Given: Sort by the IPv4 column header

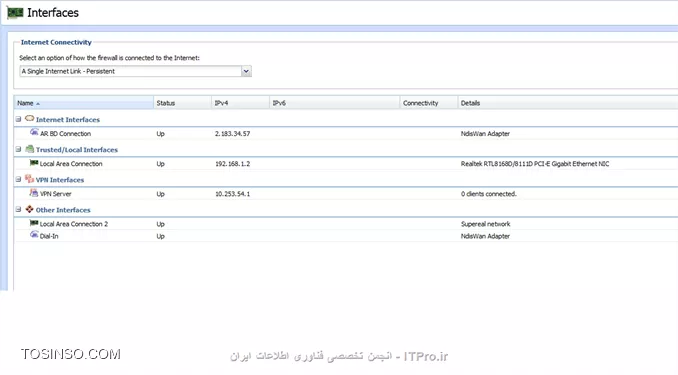Looking at the screenshot, I should click(240, 103).
